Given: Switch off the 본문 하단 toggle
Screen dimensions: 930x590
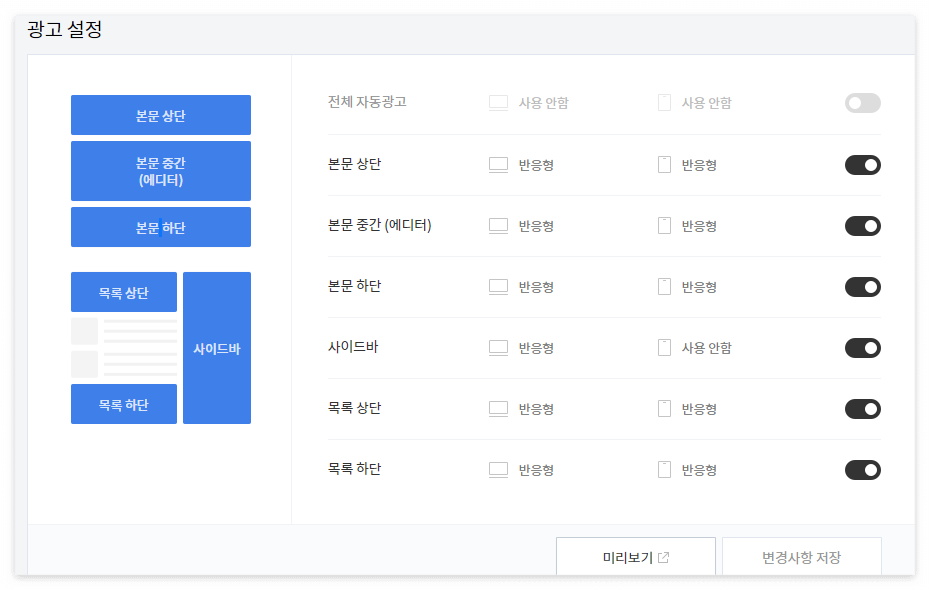Looking at the screenshot, I should click(862, 287).
